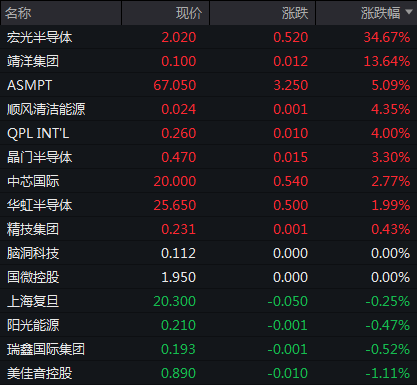
Task: Open 中芯国际 stock entry
Action: click(33, 181)
